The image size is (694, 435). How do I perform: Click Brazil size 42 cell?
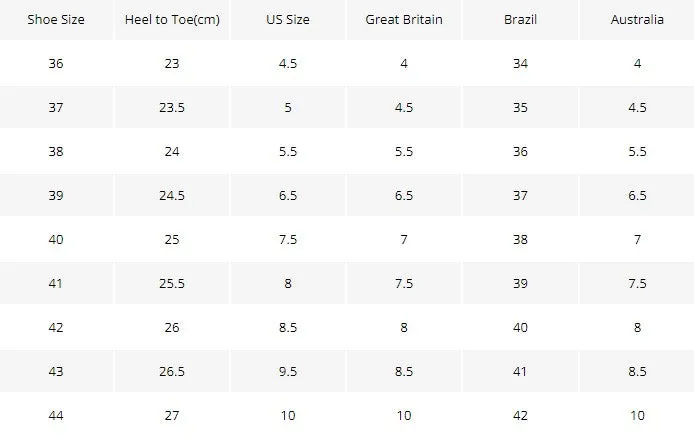[x=520, y=416]
